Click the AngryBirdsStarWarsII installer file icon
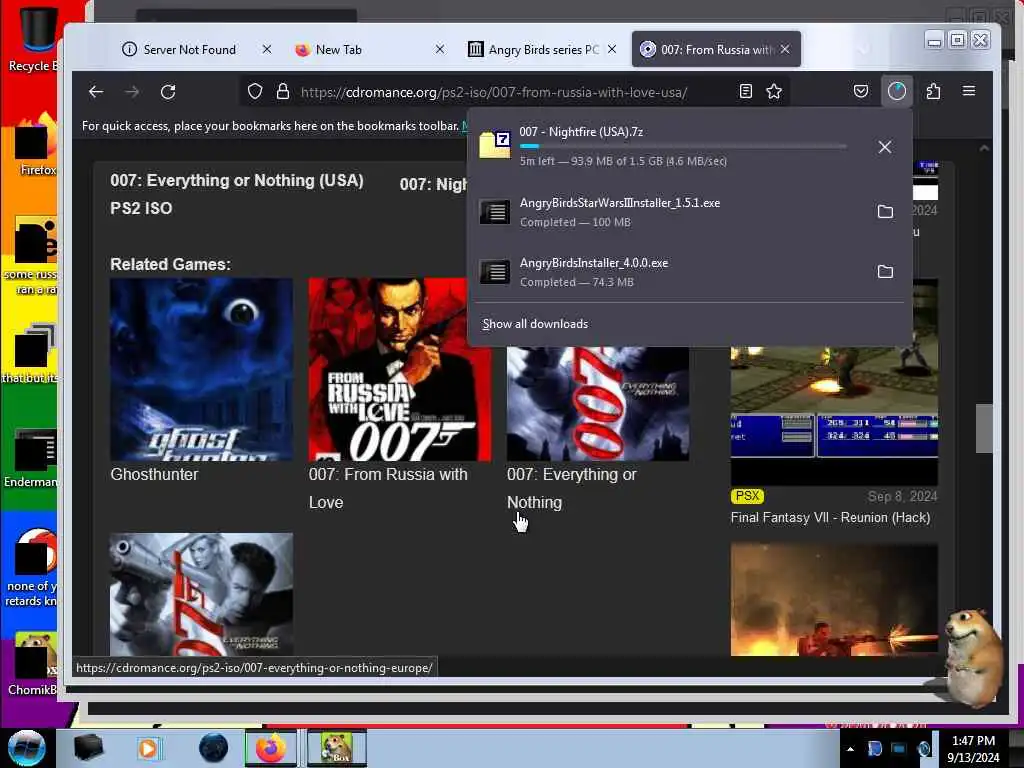This screenshot has height=768, width=1024. [x=495, y=212]
